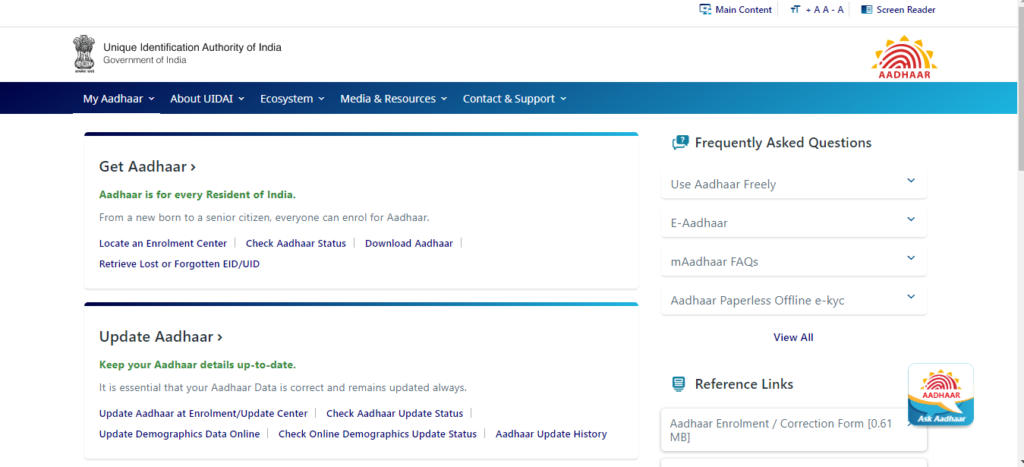Image resolution: width=1024 pixels, height=467 pixels.
Task: Increase font size with + A
Action: pyautogui.click(x=812, y=10)
